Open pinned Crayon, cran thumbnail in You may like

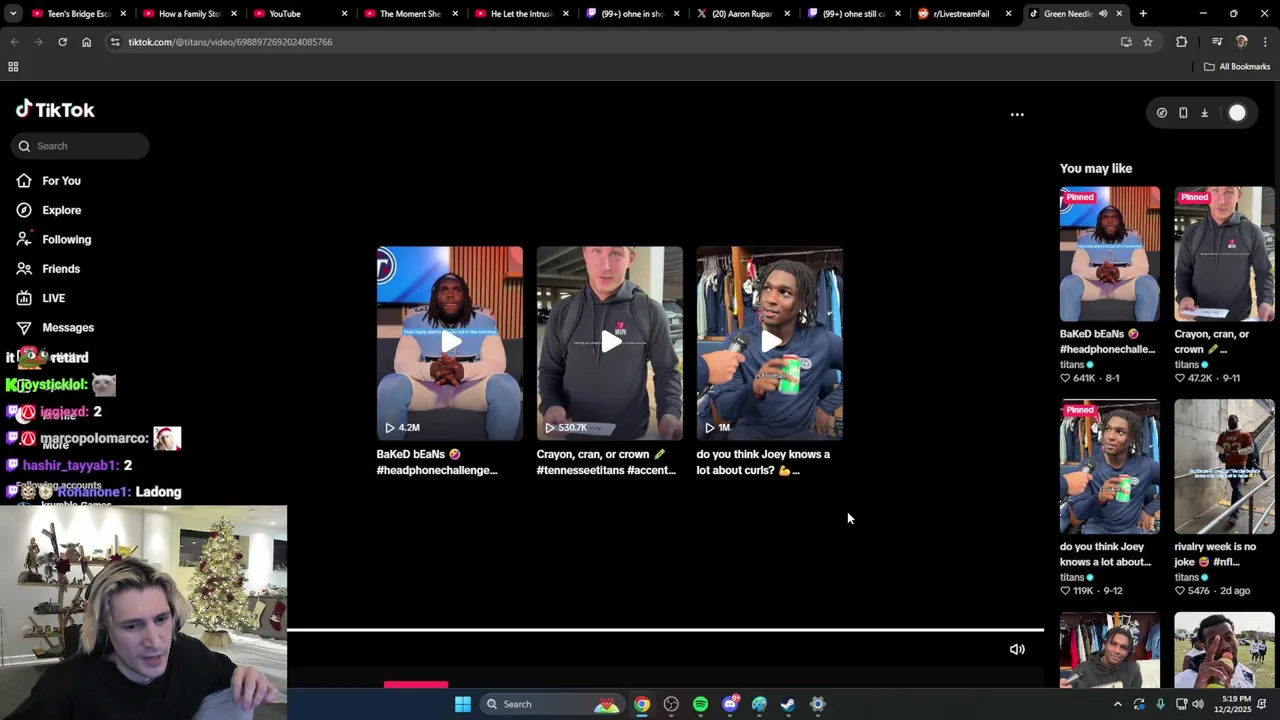pos(1224,254)
